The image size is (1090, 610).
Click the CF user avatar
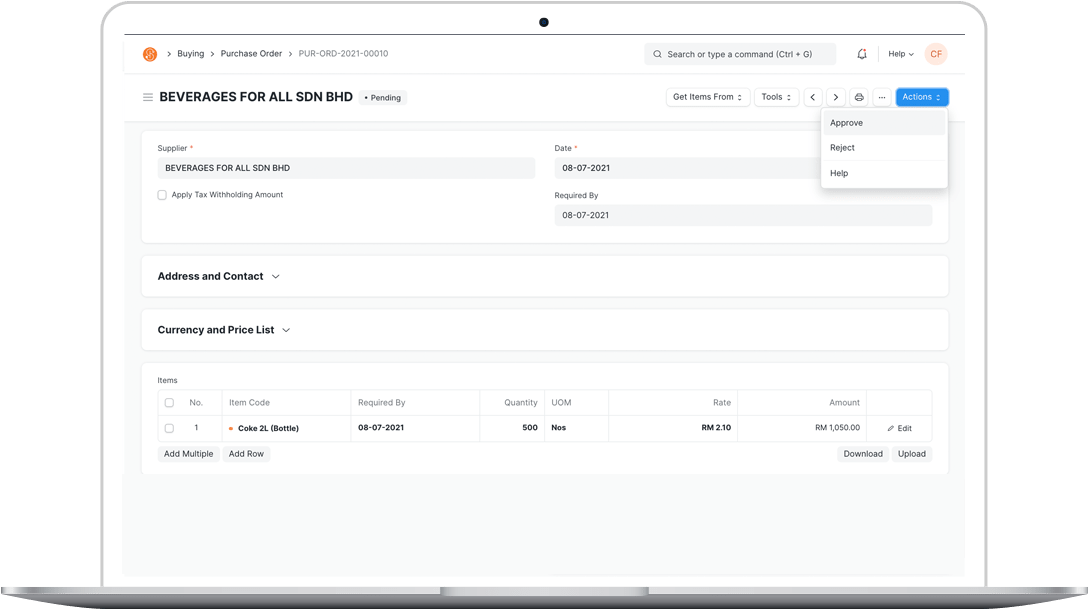(x=936, y=54)
